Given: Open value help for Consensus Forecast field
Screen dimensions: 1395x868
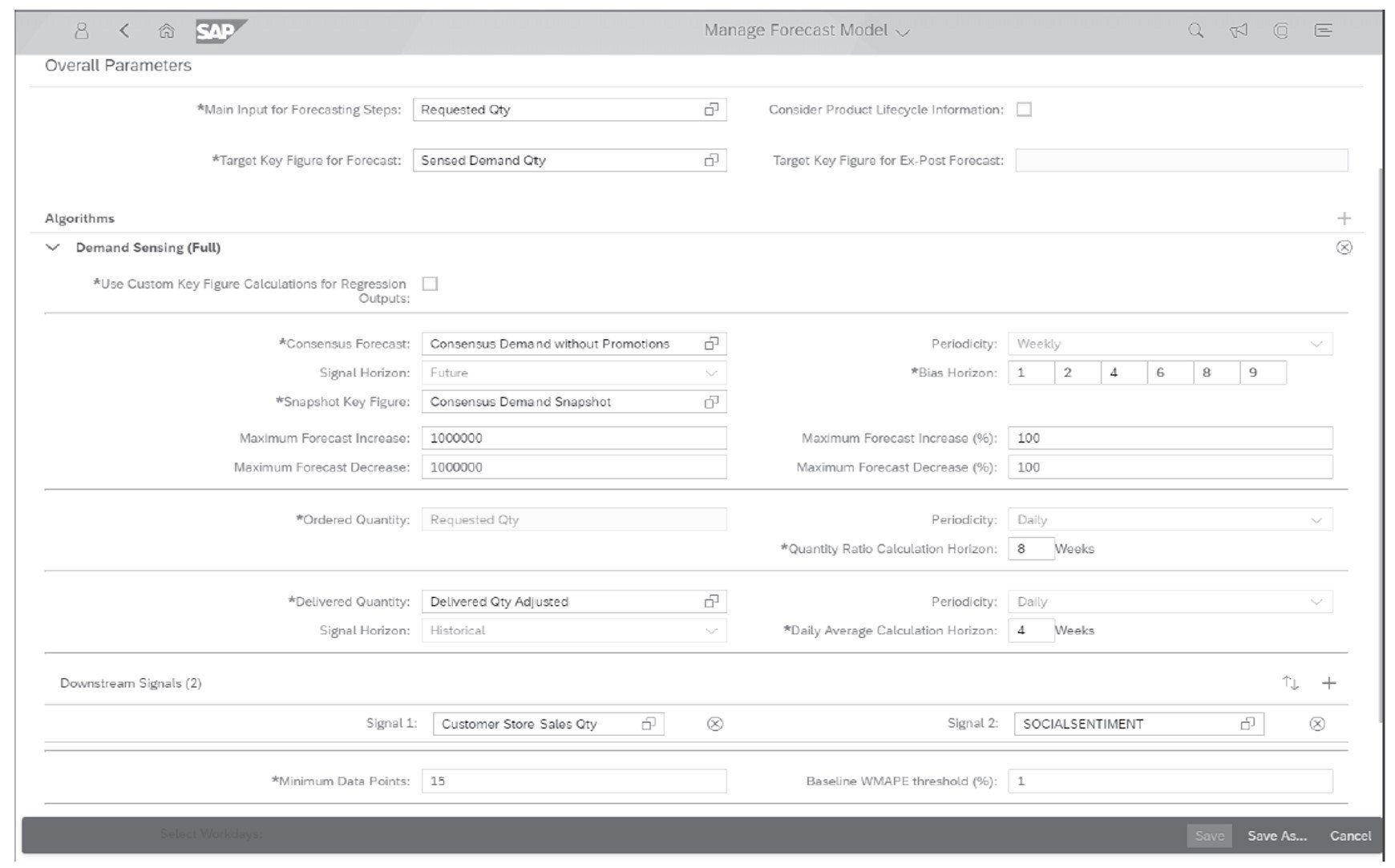Looking at the screenshot, I should coord(711,344).
